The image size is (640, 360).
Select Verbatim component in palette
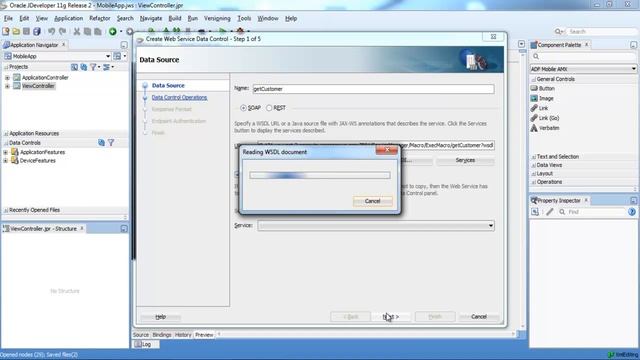(545, 128)
